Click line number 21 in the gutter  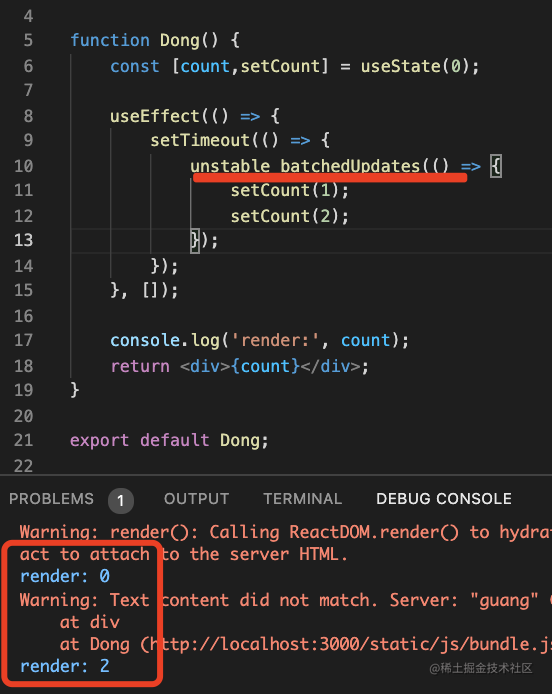click(x=23, y=440)
